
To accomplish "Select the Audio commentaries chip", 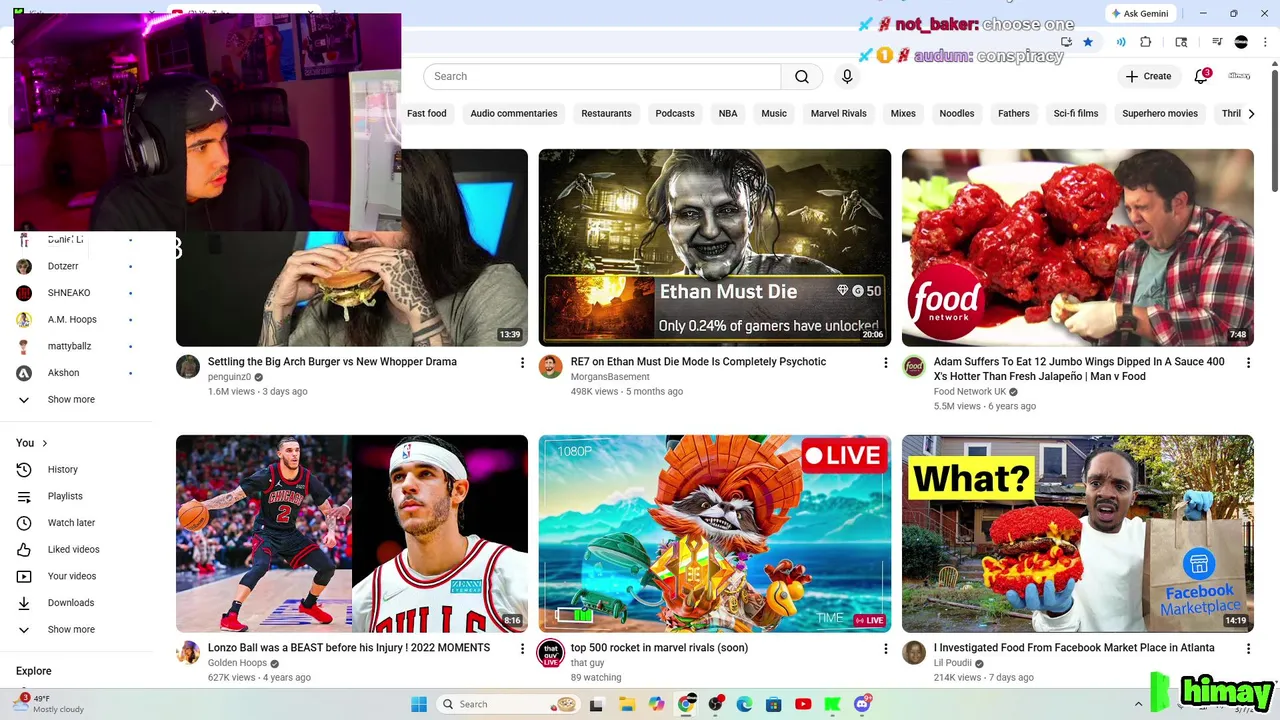I will coord(514,113).
